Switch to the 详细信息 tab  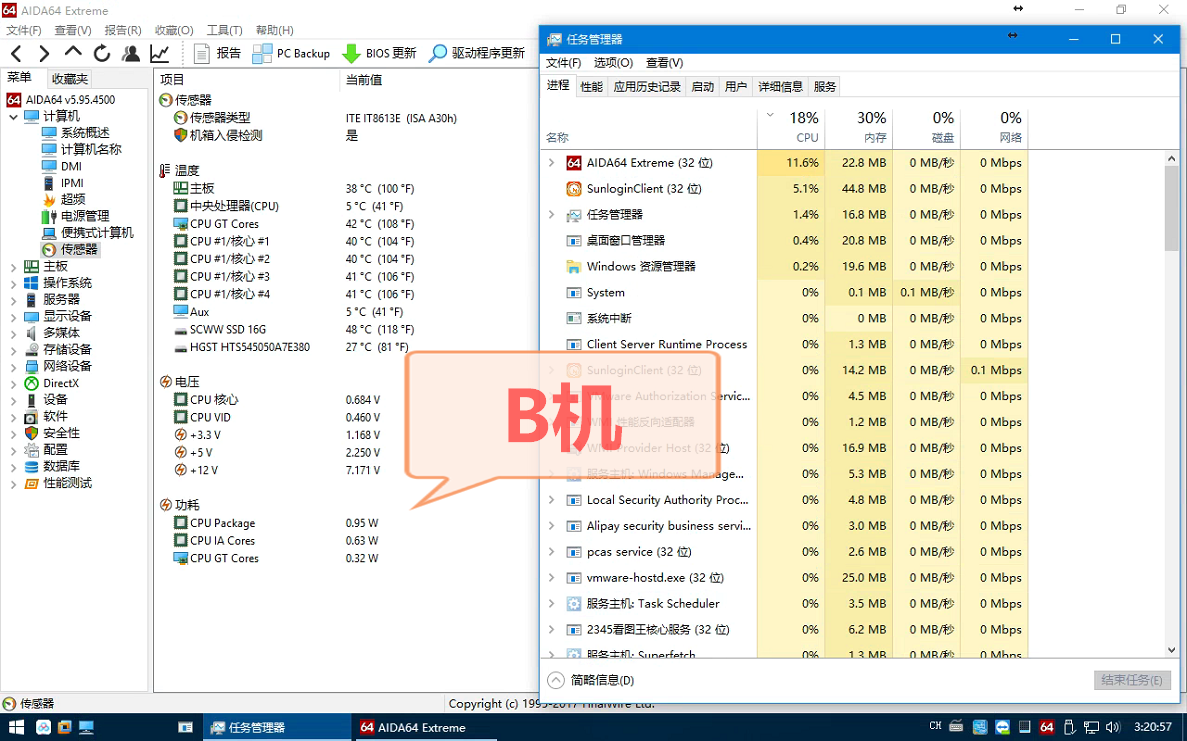(780, 86)
